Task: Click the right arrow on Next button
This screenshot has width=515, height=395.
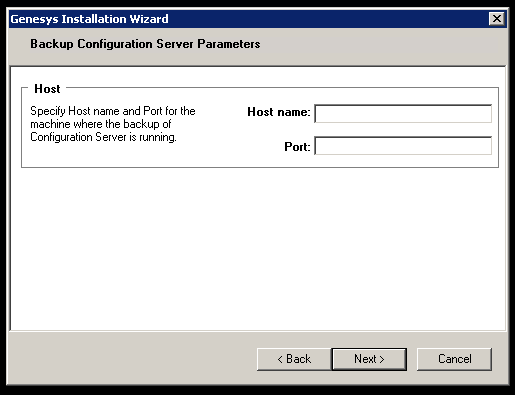Action: 382,359
